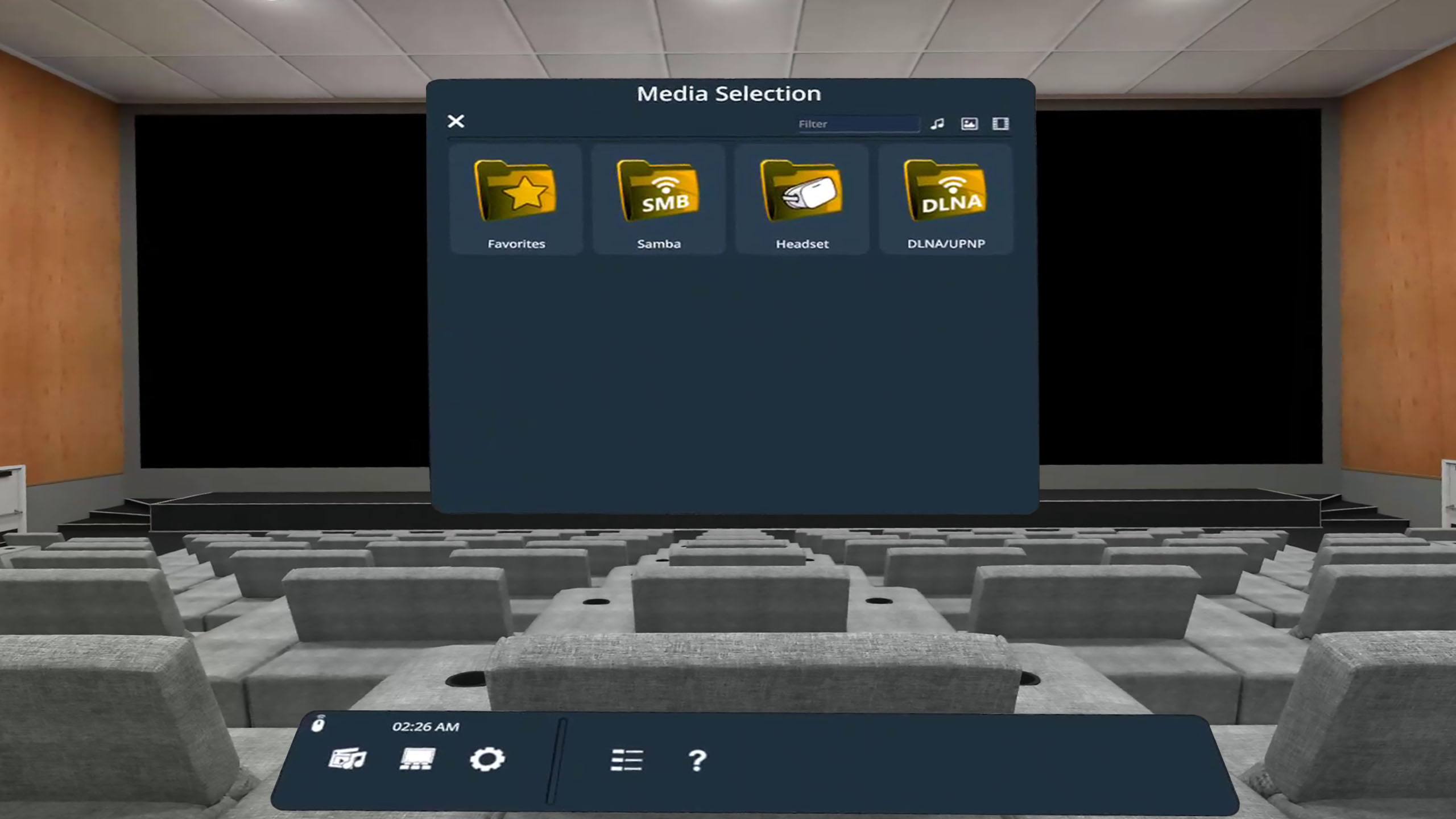Image resolution: width=1456 pixels, height=819 pixels.
Task: Open the media library icon in bottom bar
Action: click(348, 759)
